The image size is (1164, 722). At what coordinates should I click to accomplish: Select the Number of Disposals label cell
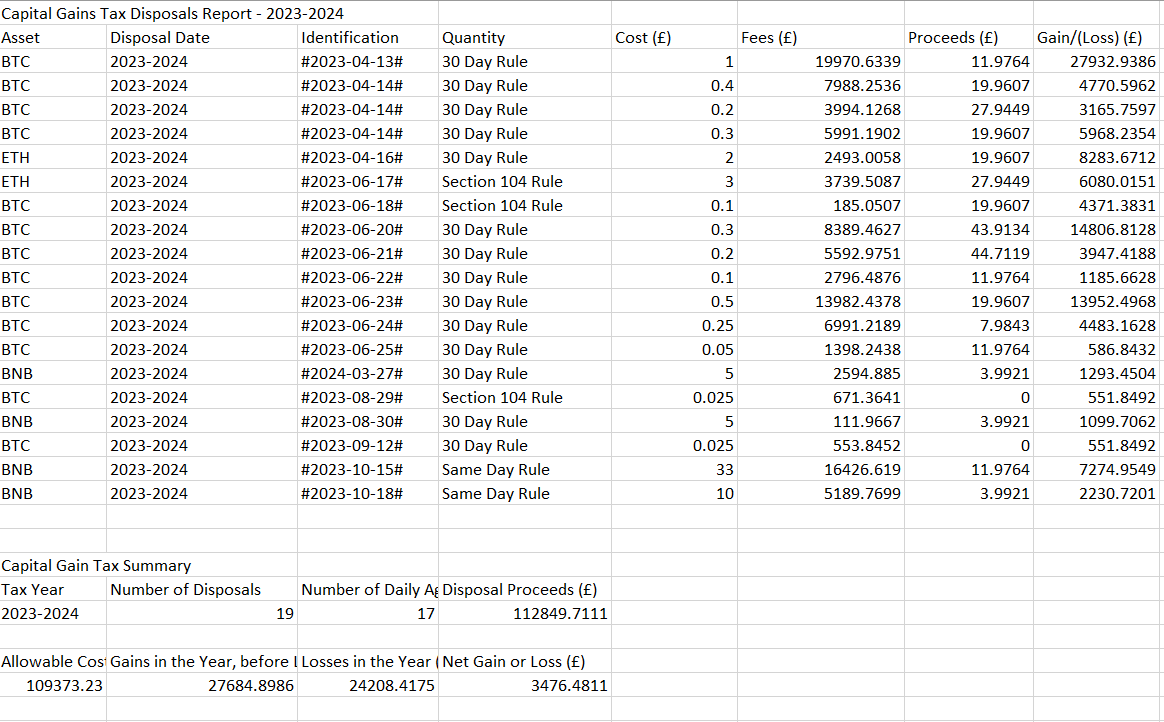(x=185, y=590)
